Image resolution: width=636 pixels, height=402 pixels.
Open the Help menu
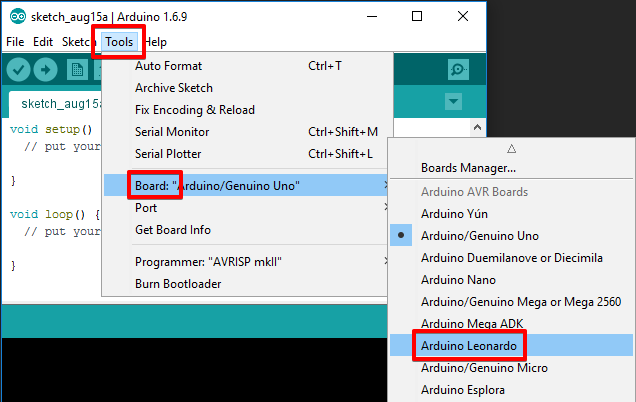[x=156, y=42]
